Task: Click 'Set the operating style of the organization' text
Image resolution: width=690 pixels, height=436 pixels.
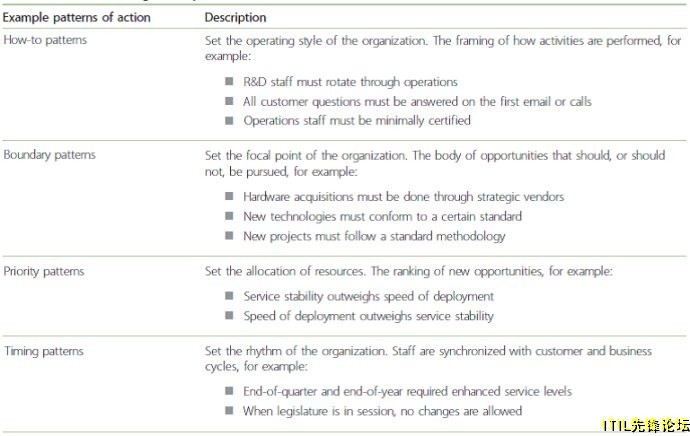Action: pyautogui.click(x=317, y=41)
